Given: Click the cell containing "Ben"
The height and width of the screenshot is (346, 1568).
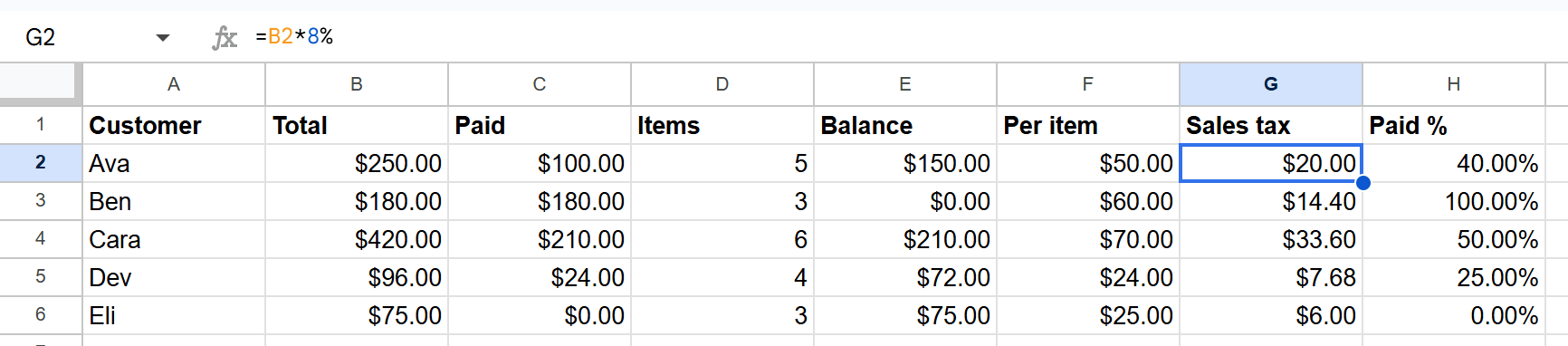Looking at the screenshot, I should point(174,201).
